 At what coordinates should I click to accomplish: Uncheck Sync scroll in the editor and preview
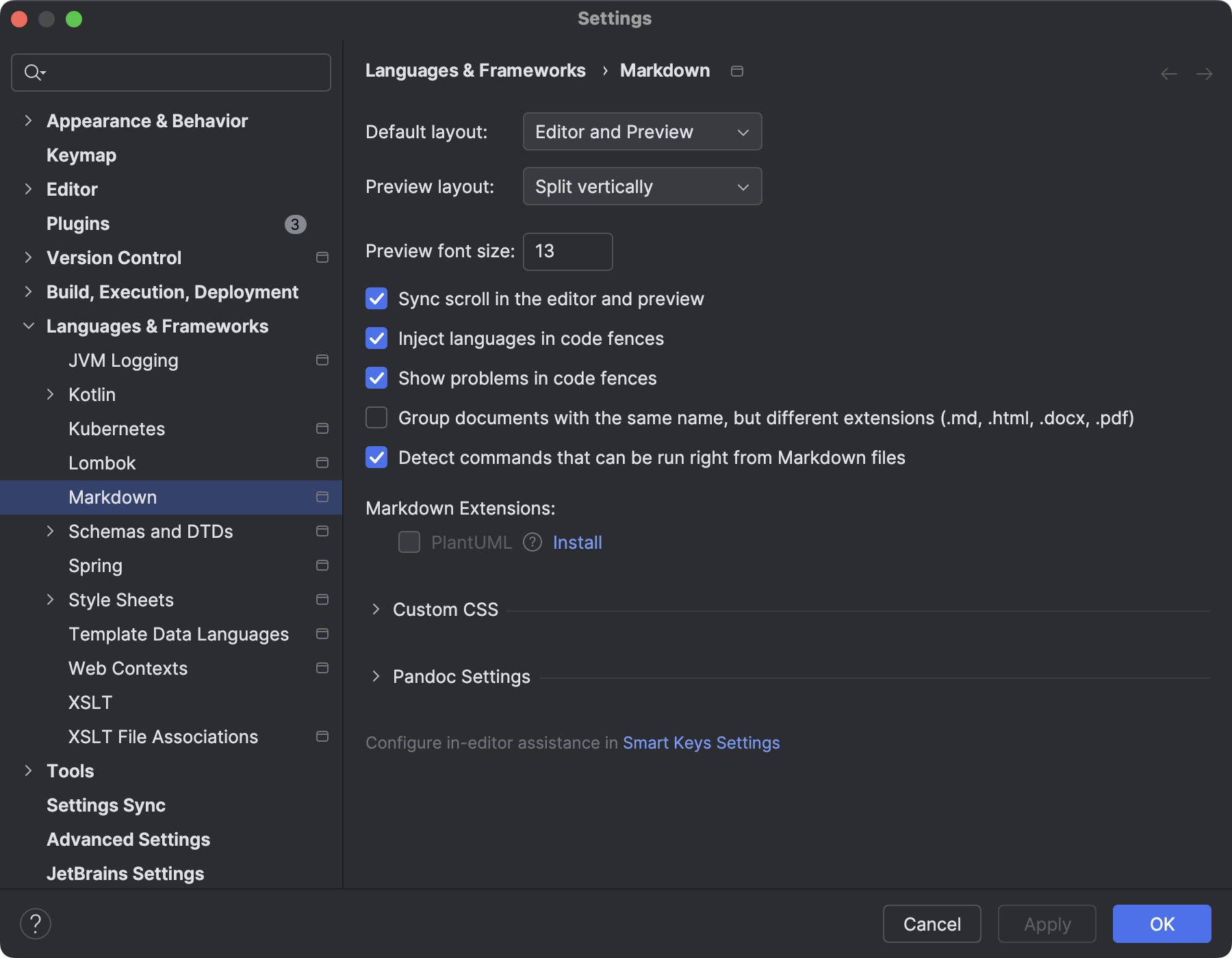376,298
